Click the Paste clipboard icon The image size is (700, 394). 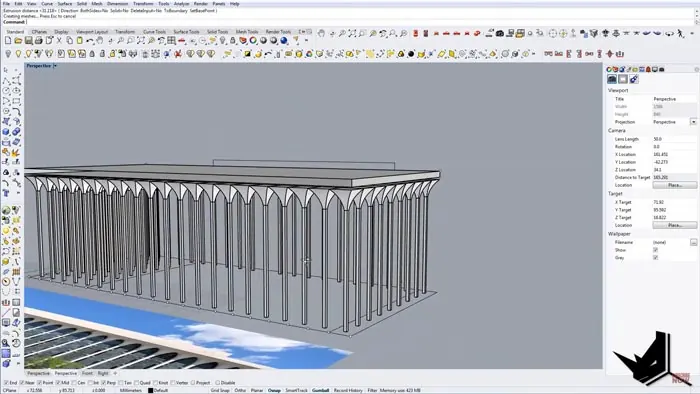tap(79, 41)
